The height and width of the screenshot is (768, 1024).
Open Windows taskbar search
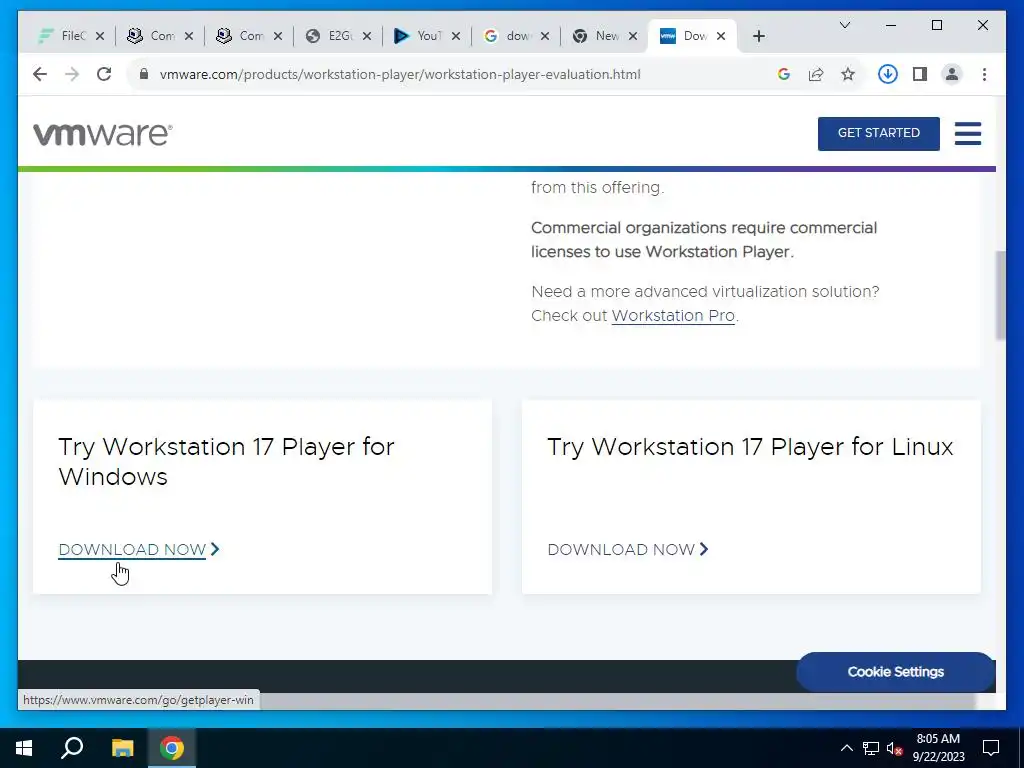pos(72,748)
